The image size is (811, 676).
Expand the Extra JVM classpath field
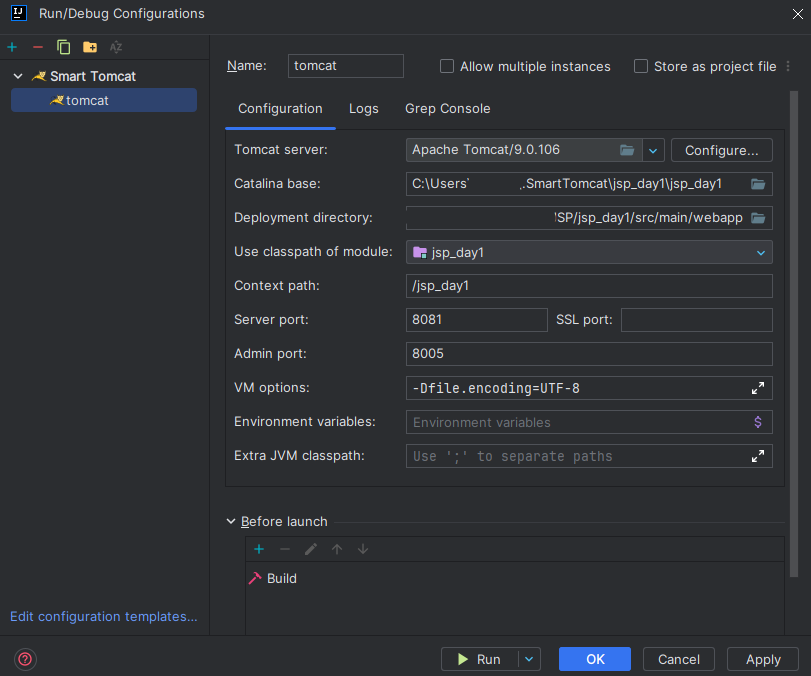pos(758,456)
